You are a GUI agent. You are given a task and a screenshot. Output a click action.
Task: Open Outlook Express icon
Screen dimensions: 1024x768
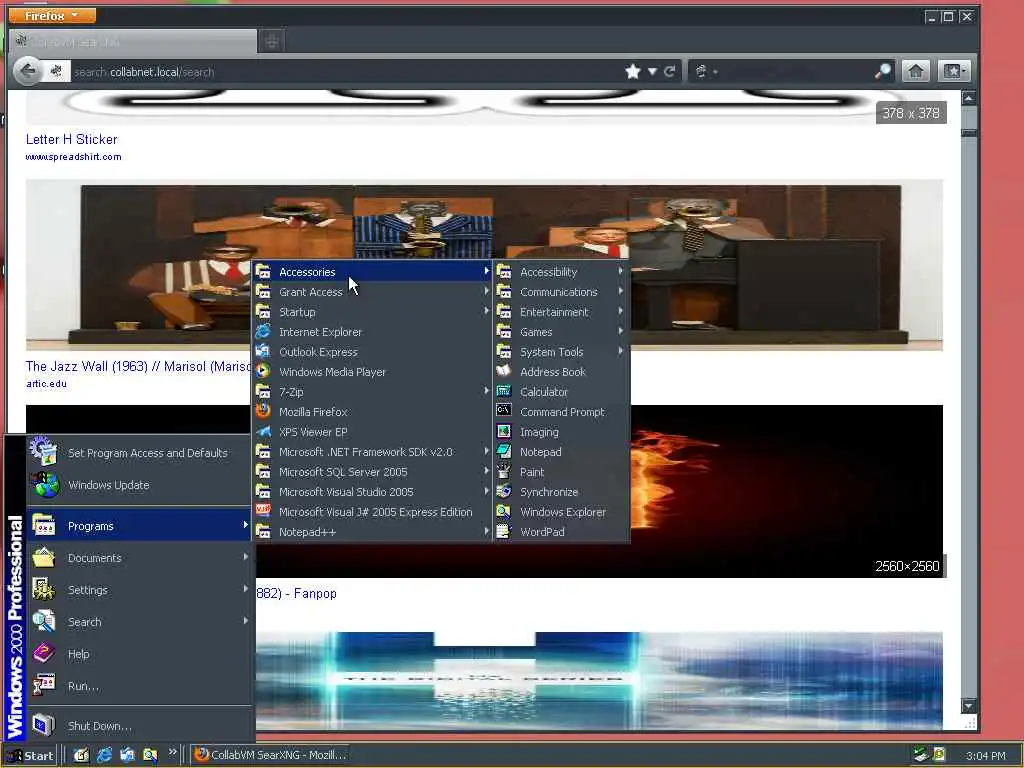coord(263,351)
